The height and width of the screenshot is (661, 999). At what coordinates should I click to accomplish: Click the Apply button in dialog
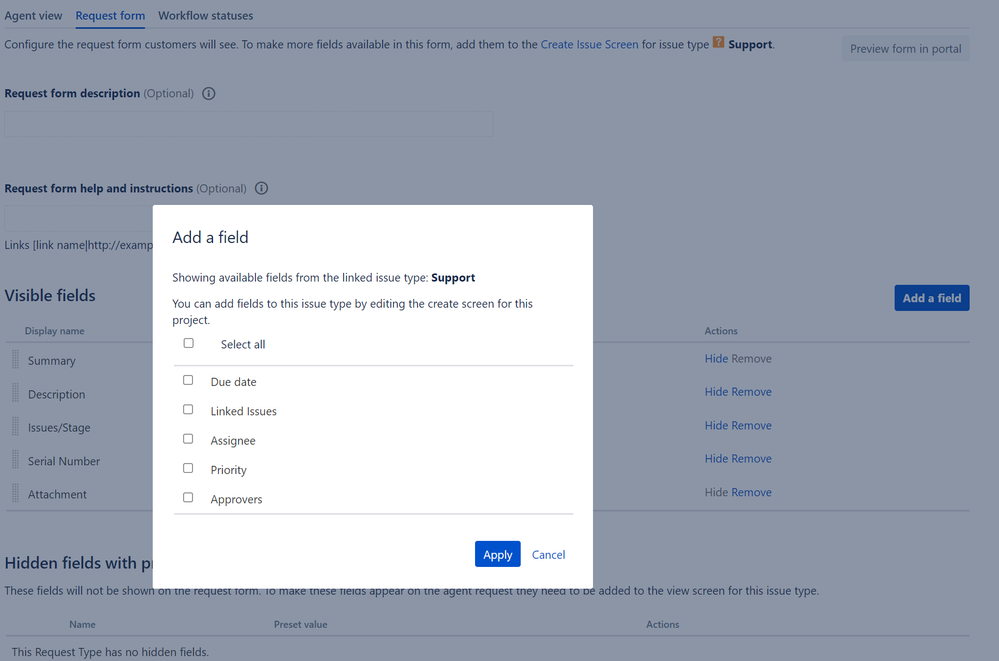(498, 554)
